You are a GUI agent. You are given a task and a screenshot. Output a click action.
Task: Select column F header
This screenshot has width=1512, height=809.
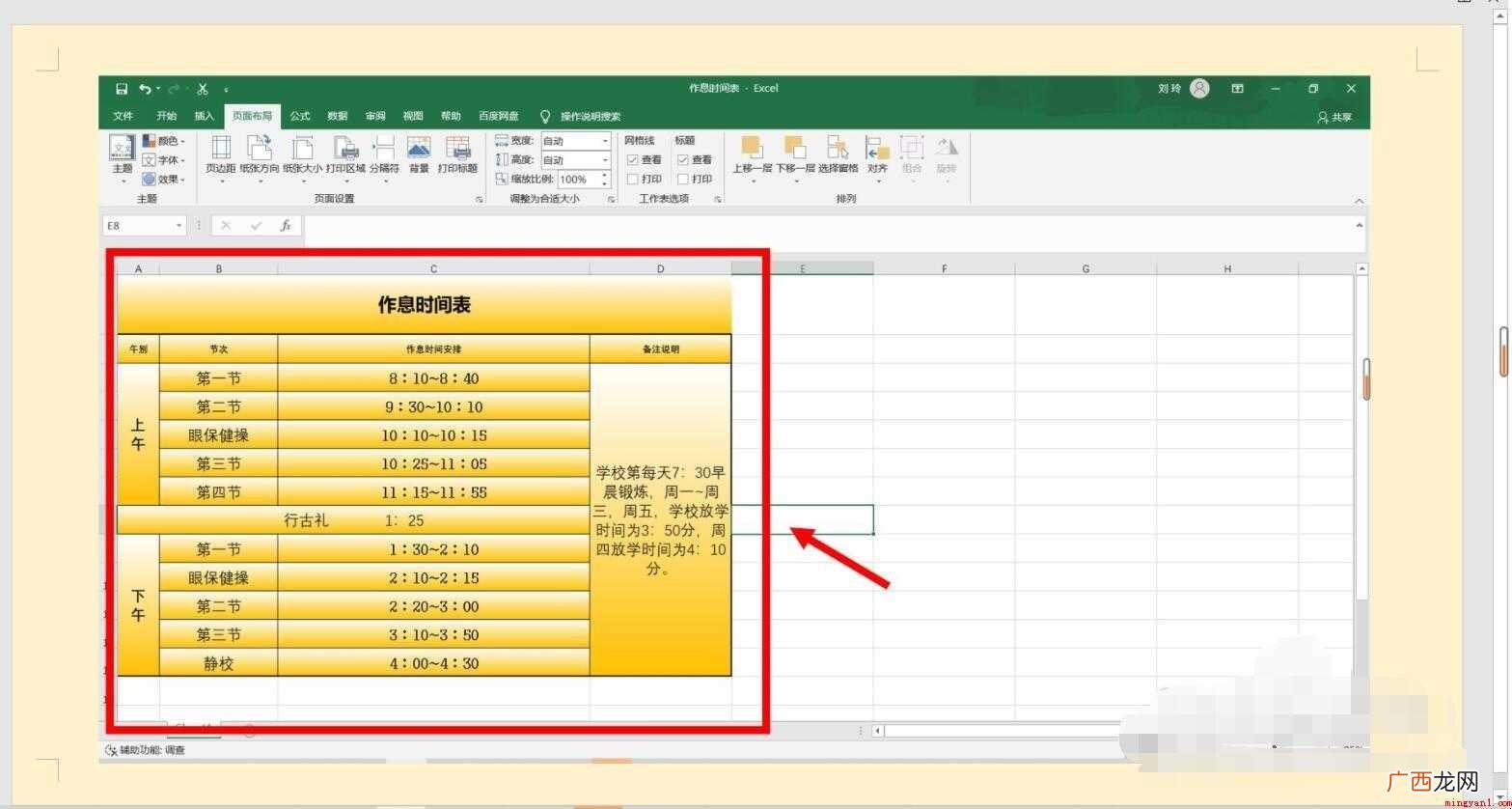coord(944,269)
